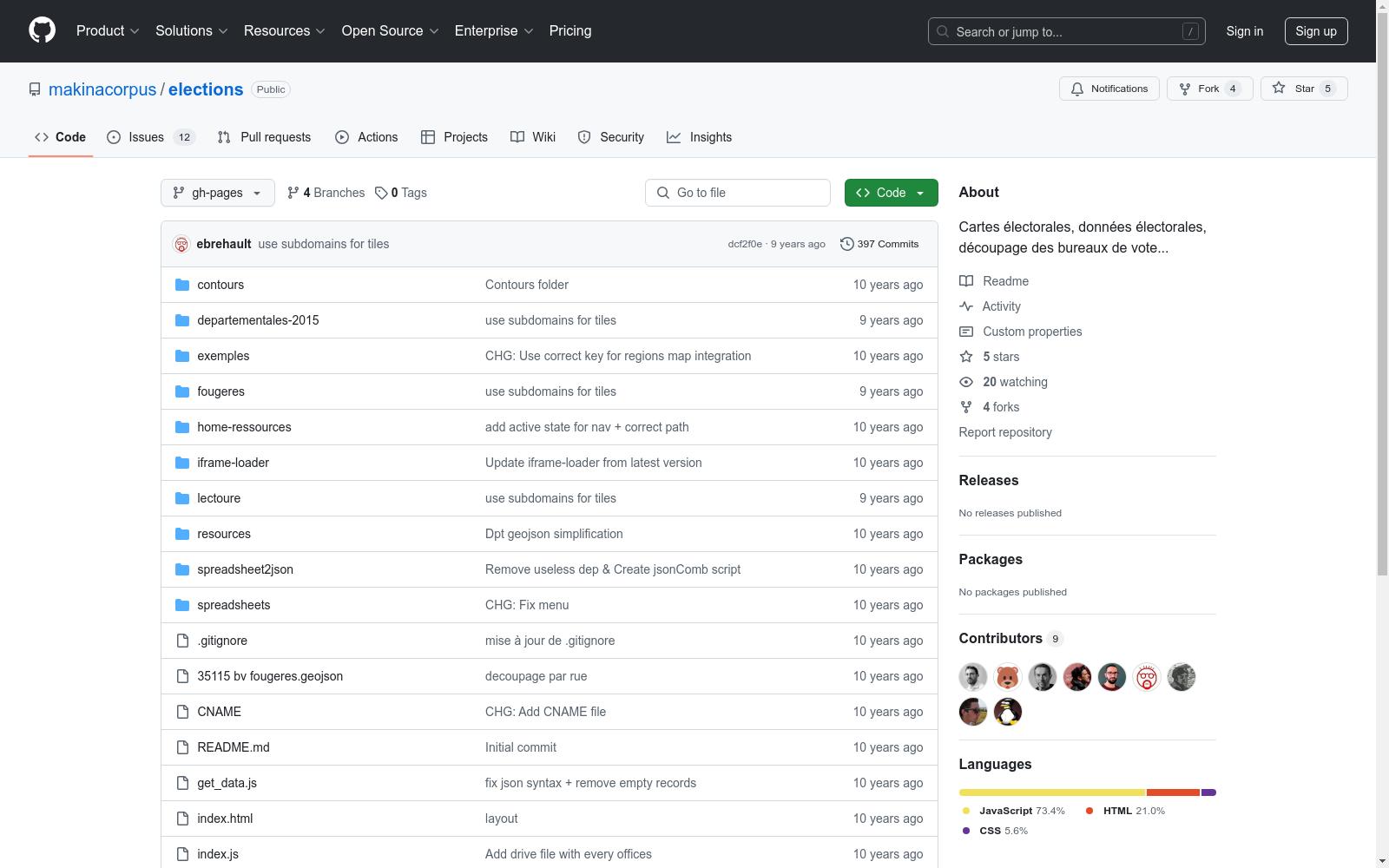The height and width of the screenshot is (868, 1389).
Task: Click the Readme book icon in About
Action: 966,281
